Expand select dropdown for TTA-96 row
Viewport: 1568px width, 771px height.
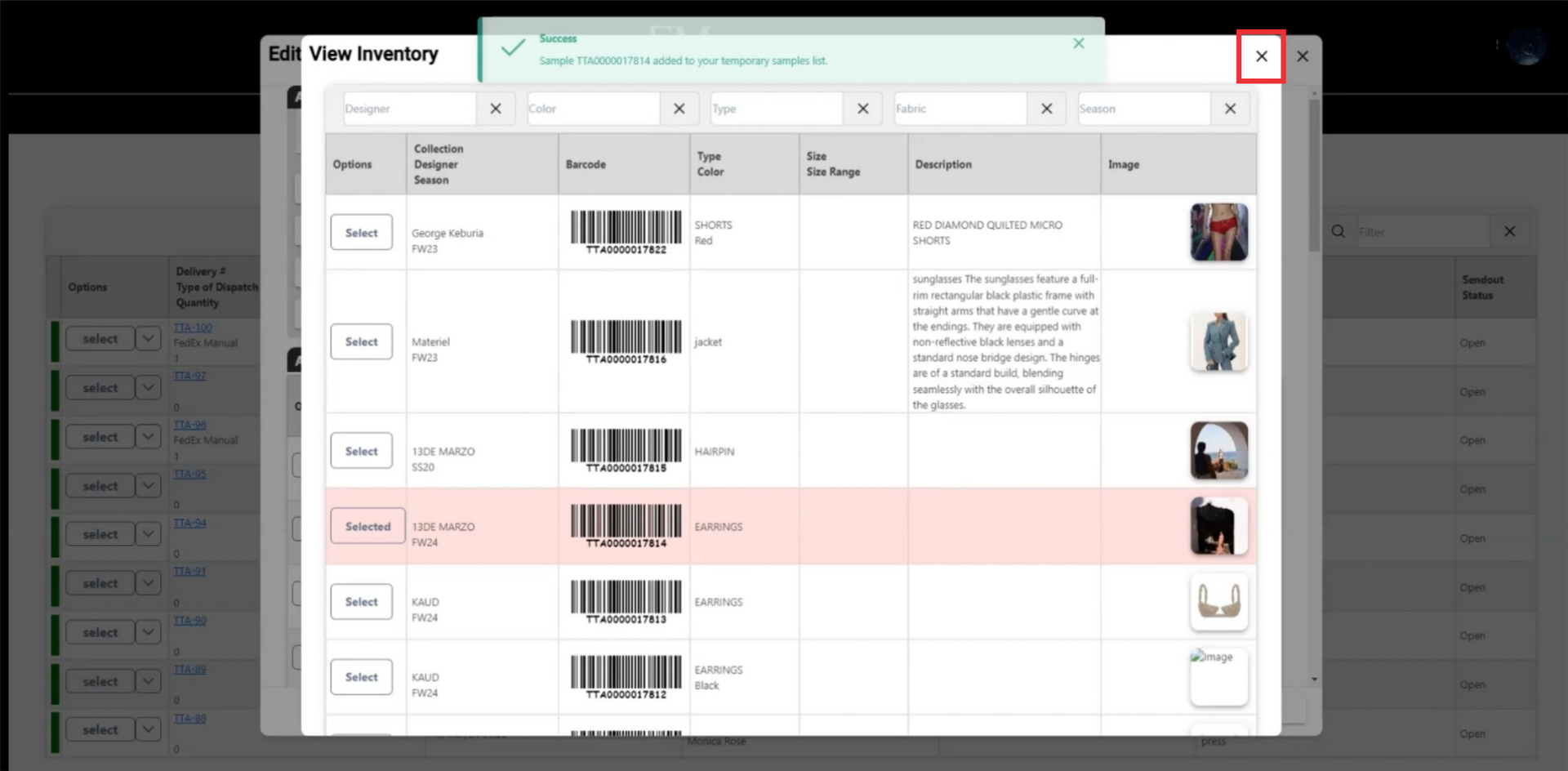[148, 436]
